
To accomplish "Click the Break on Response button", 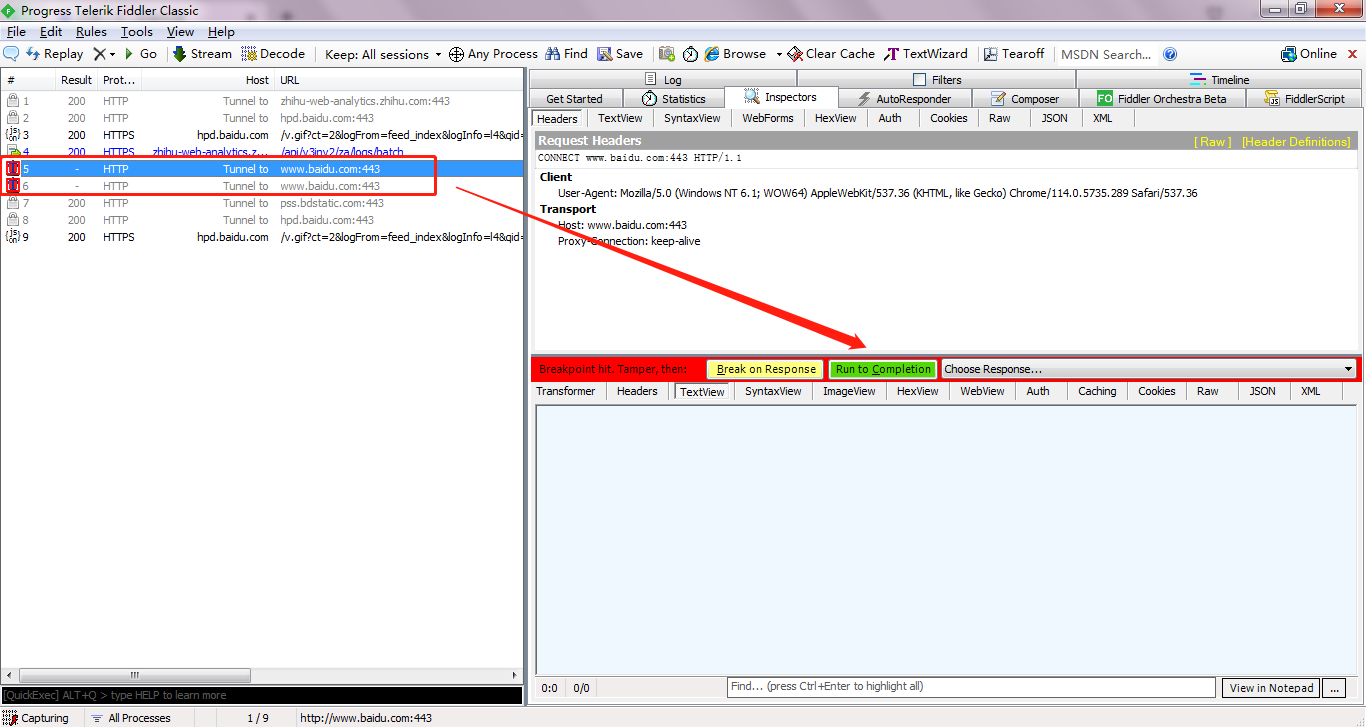I will click(765, 369).
